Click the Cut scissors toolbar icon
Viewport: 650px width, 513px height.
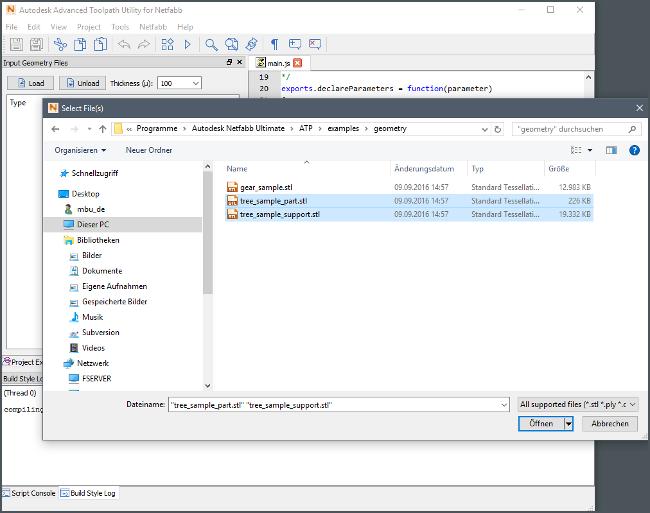click(61, 44)
